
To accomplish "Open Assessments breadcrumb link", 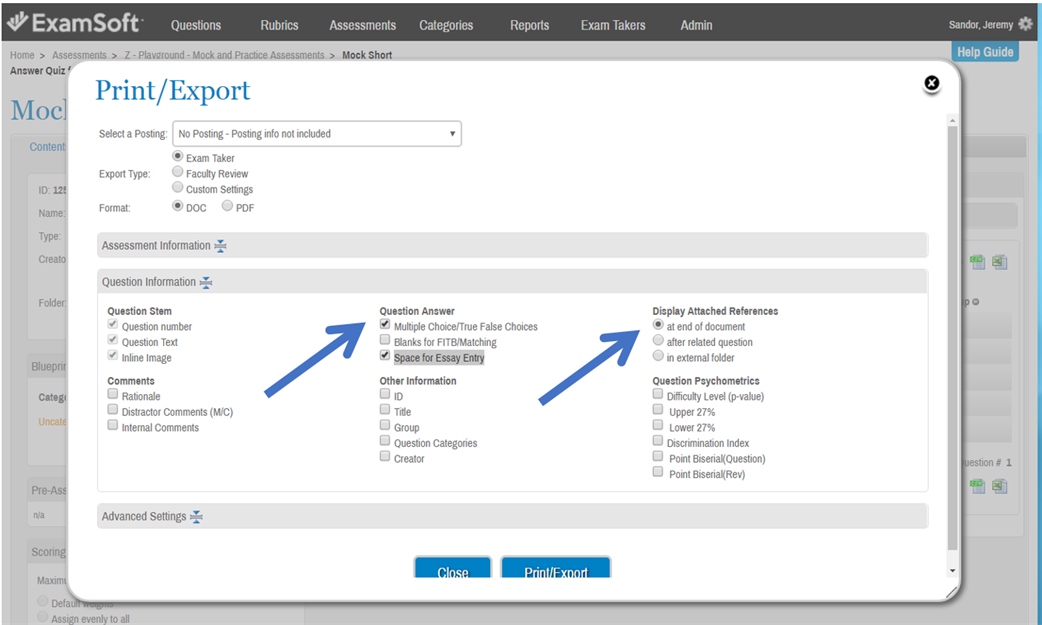I will 79,55.
